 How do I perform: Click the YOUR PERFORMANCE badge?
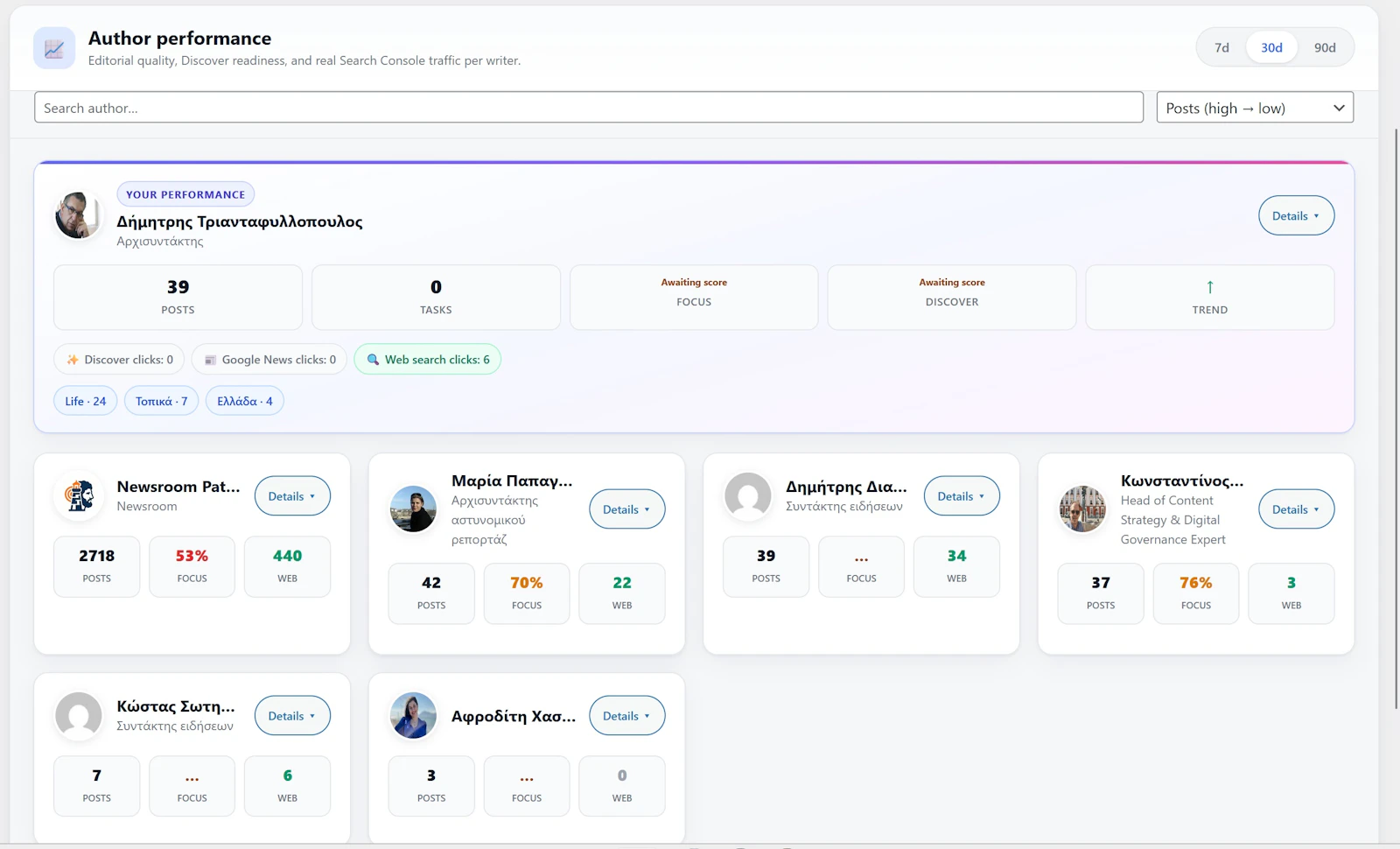(185, 194)
